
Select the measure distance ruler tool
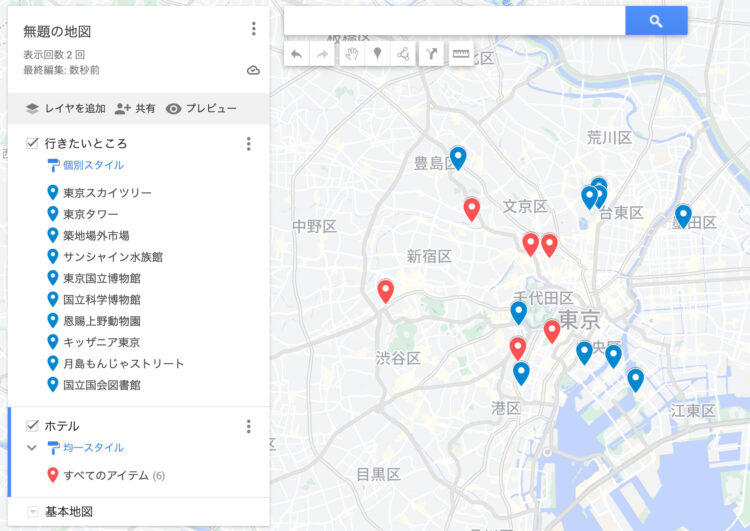(461, 54)
